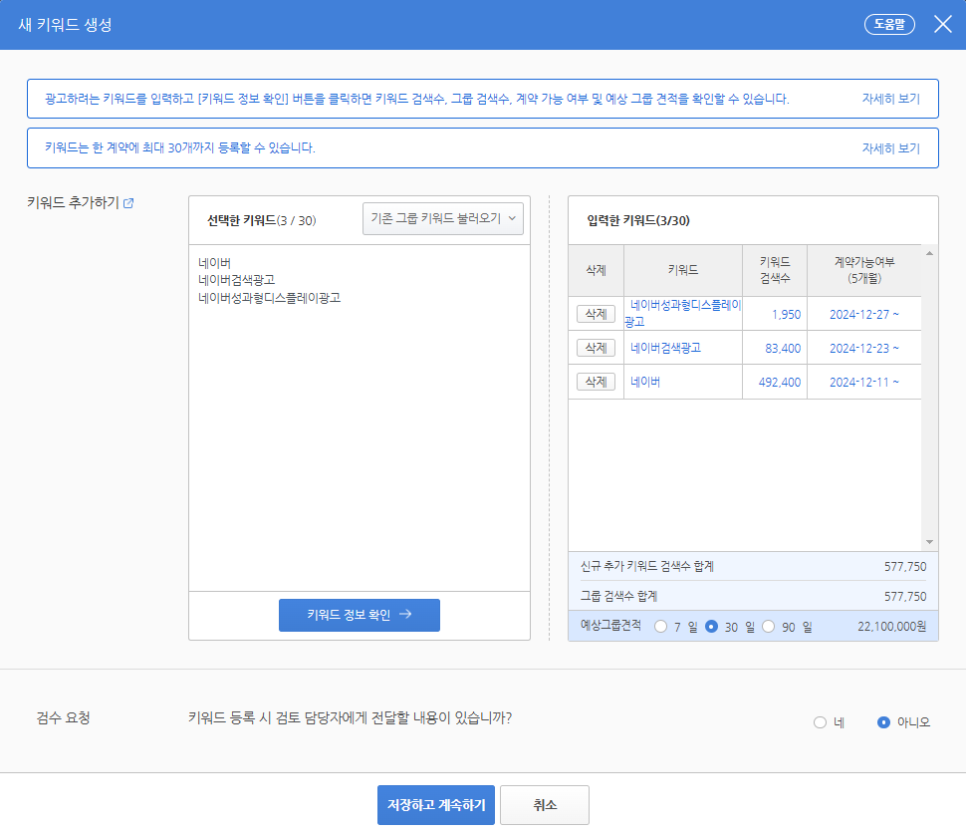Click scrollbar down arrow in keyword table
Screen dimensions: 966x835
coord(929,542)
